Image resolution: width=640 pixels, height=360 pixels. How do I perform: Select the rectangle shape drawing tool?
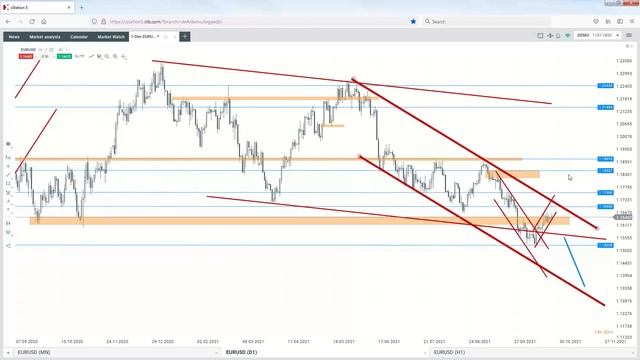[x=8, y=183]
